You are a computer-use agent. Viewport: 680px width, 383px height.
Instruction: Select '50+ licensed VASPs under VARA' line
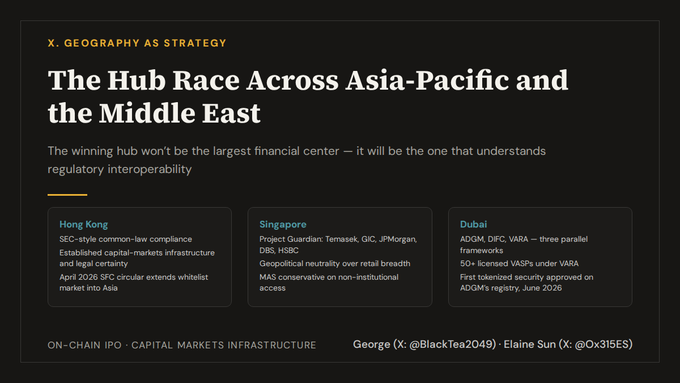[x=519, y=263]
